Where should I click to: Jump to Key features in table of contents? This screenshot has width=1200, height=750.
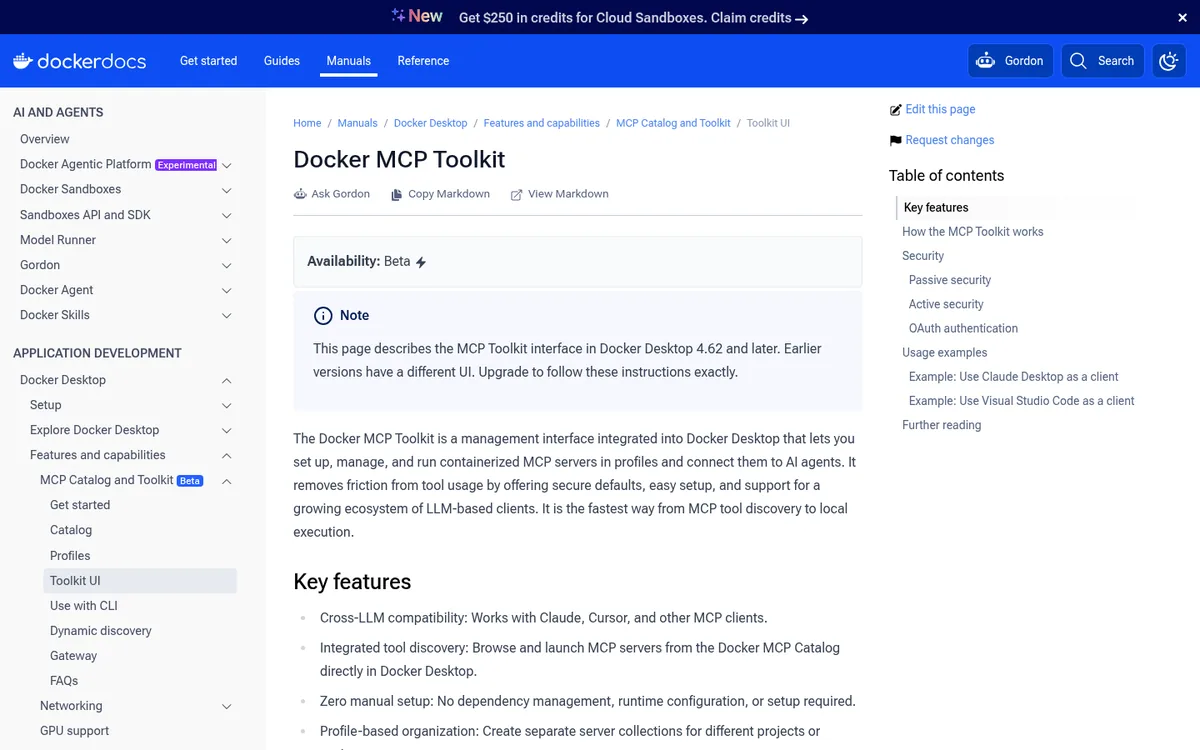click(936, 208)
